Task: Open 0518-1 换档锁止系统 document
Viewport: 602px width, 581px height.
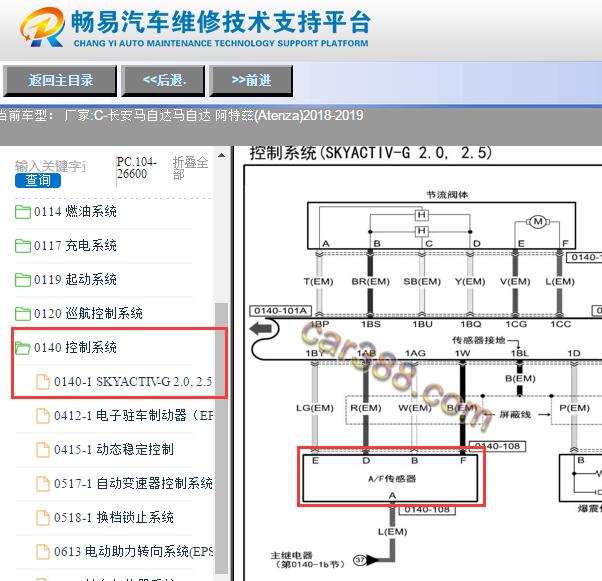Action: (x=114, y=518)
